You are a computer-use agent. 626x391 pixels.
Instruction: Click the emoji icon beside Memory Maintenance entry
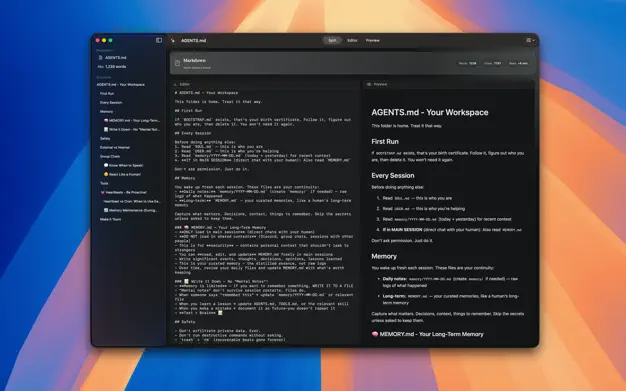(x=106, y=210)
